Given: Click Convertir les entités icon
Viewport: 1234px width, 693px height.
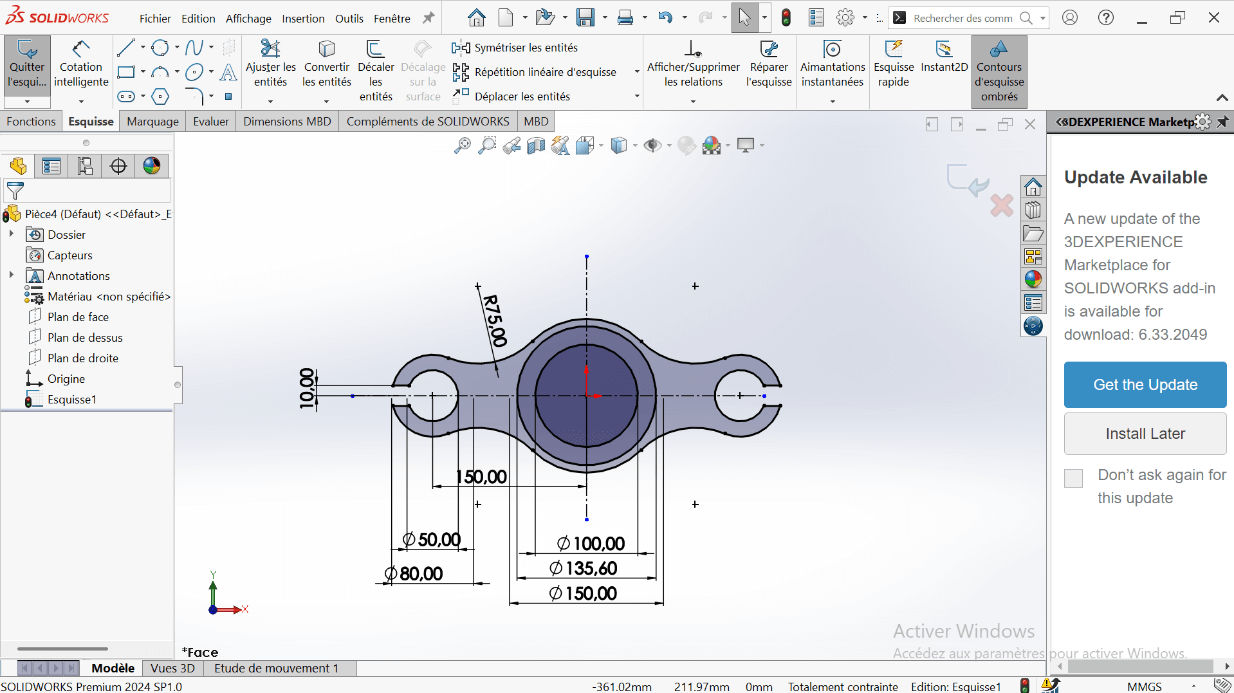Looking at the screenshot, I should pyautogui.click(x=327, y=50).
